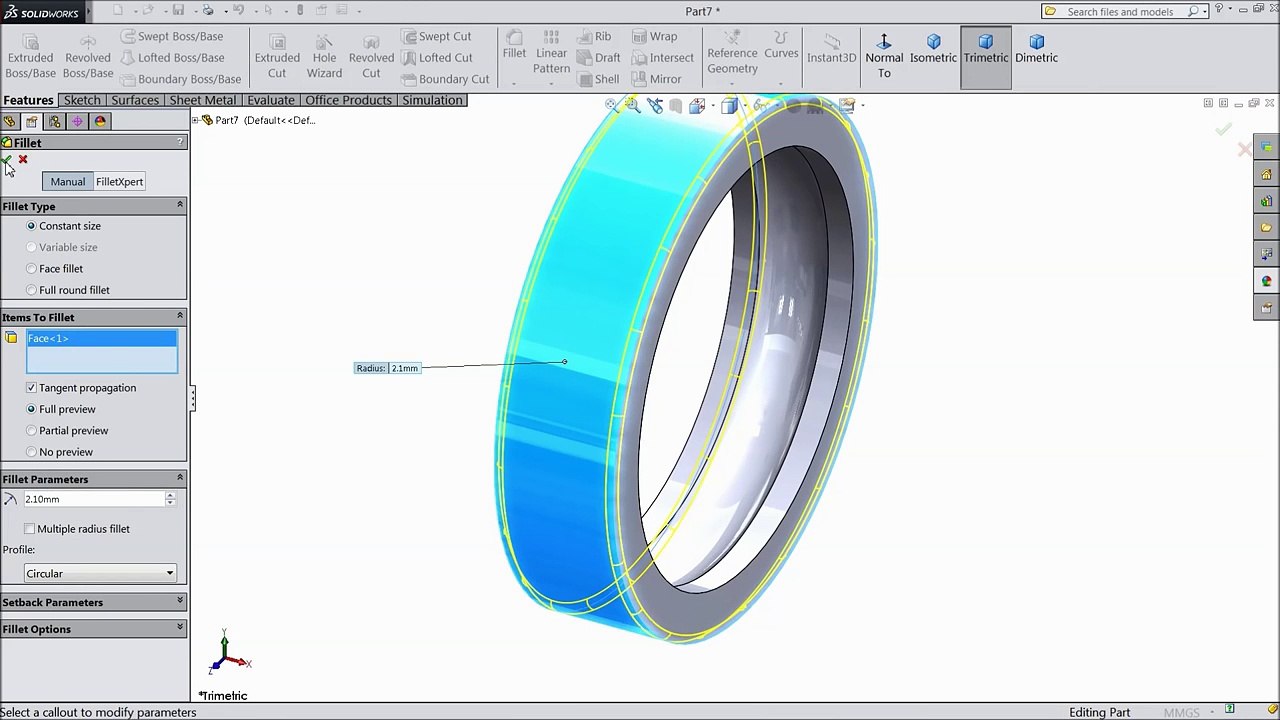Switch to Isometric view
The image size is (1280, 720).
933,50
